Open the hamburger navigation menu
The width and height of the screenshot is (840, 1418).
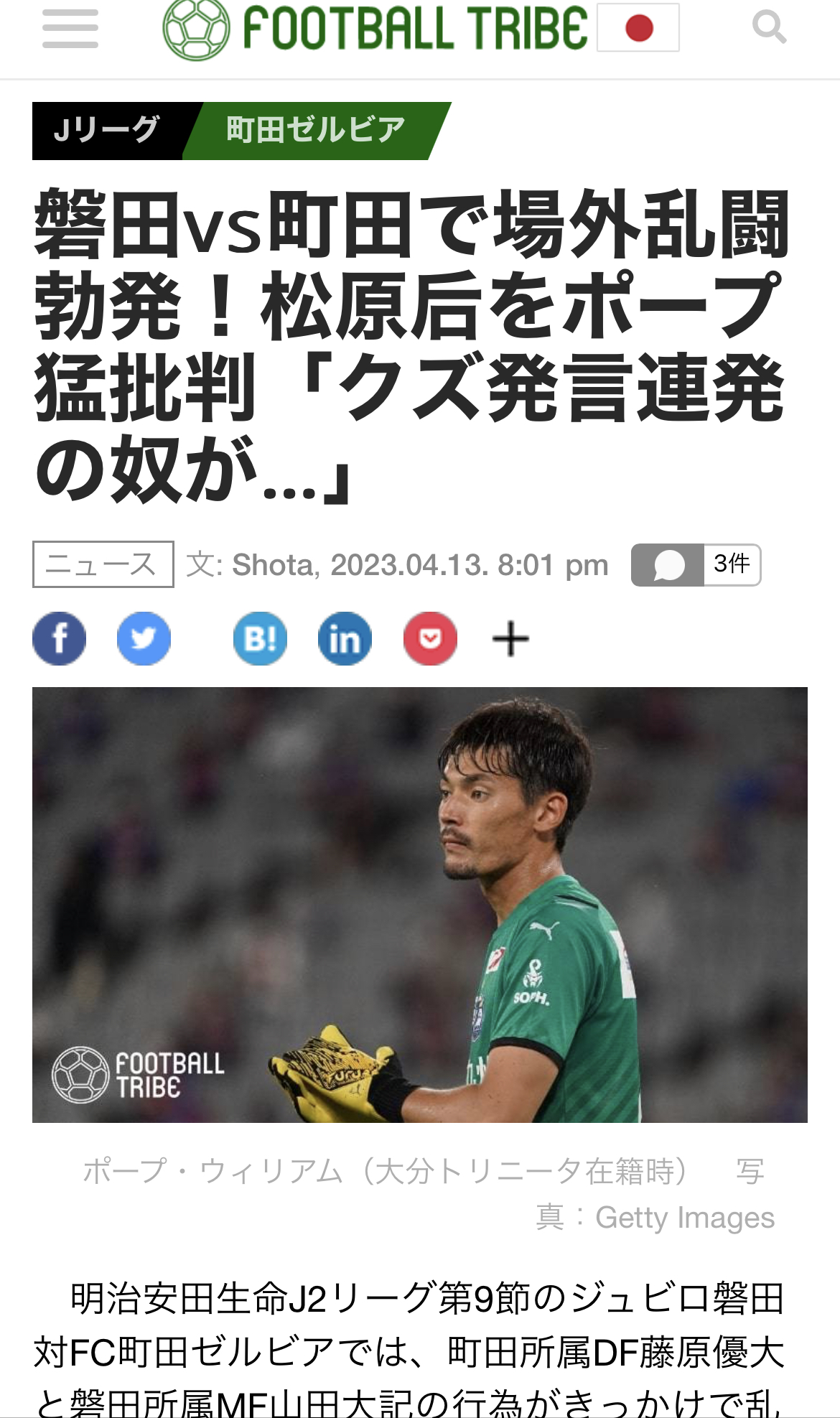pos(70,29)
